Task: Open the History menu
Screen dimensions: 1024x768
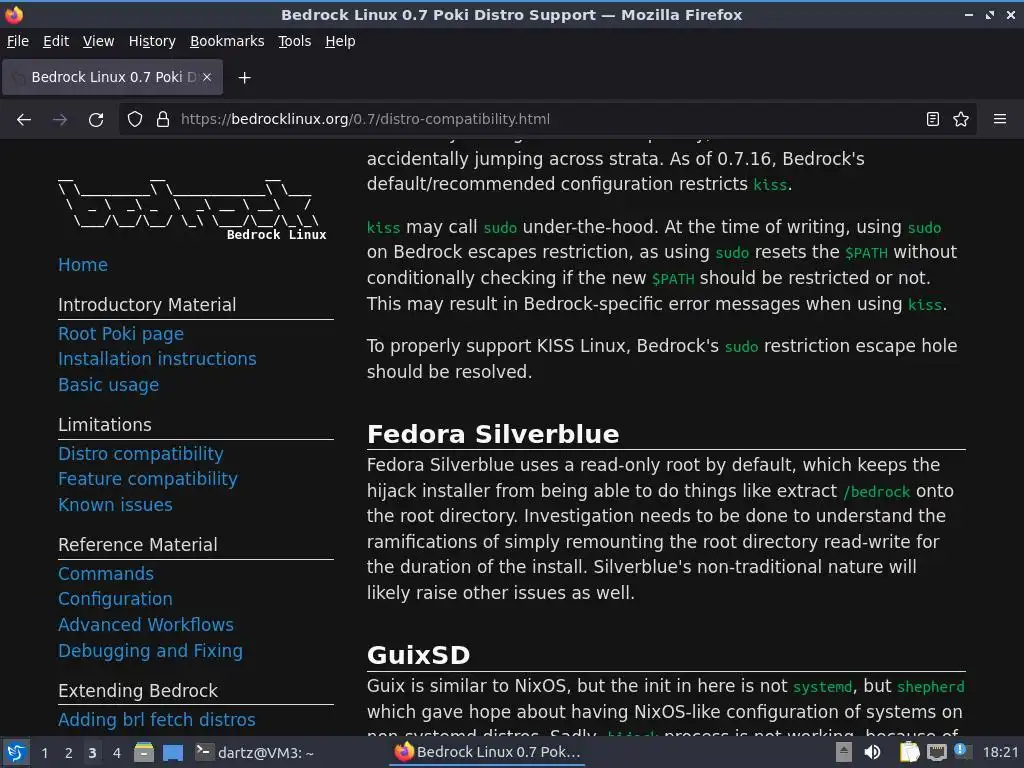Action: pos(152,41)
